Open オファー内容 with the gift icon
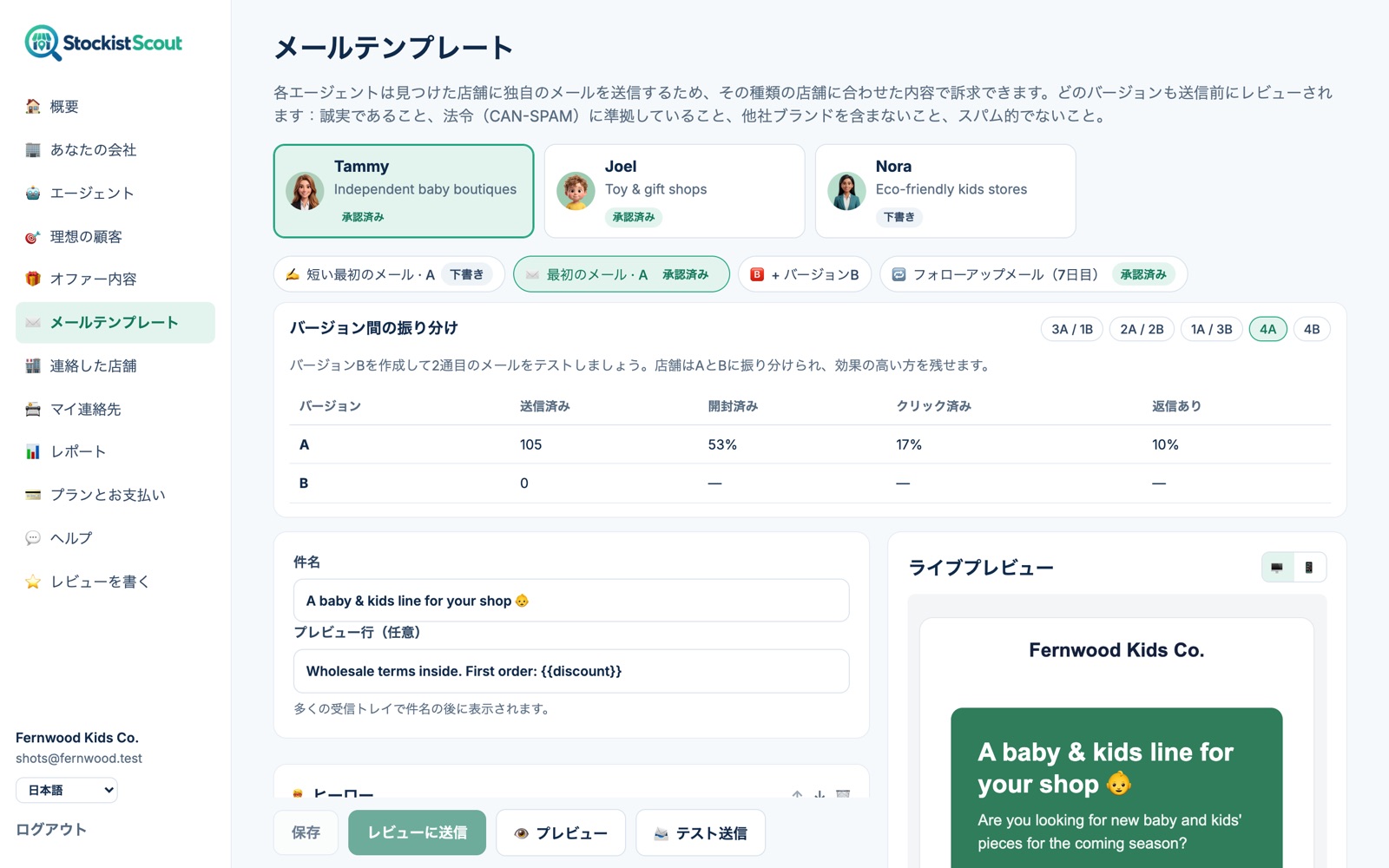This screenshot has width=1389, height=868. (x=115, y=279)
